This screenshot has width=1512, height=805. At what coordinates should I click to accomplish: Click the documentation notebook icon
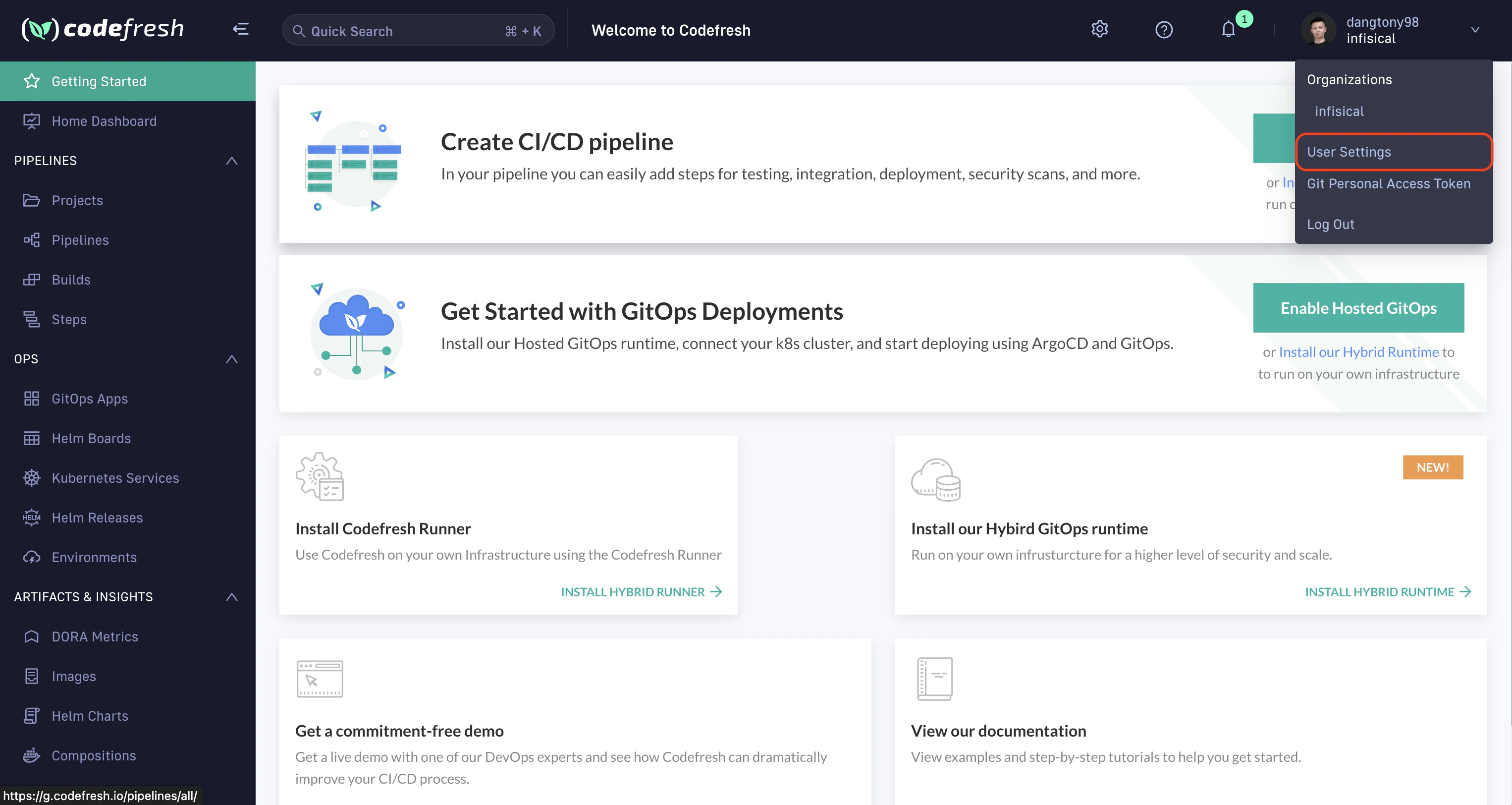click(934, 679)
